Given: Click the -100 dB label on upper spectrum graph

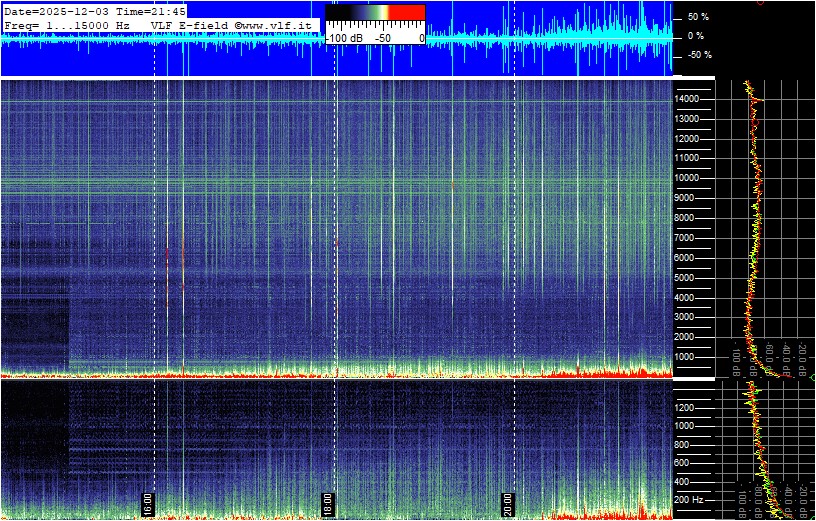Looking at the screenshot, I should [737, 359].
